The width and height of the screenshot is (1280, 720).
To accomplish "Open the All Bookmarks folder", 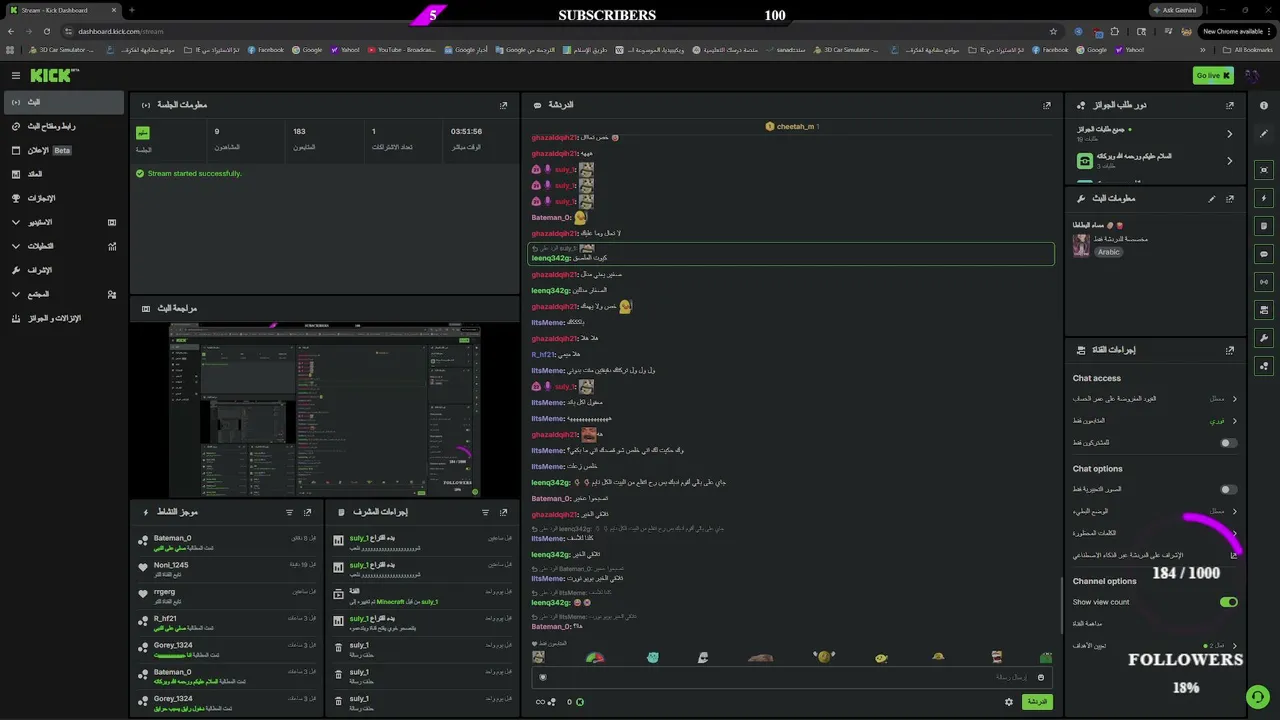I will (x=1248, y=50).
